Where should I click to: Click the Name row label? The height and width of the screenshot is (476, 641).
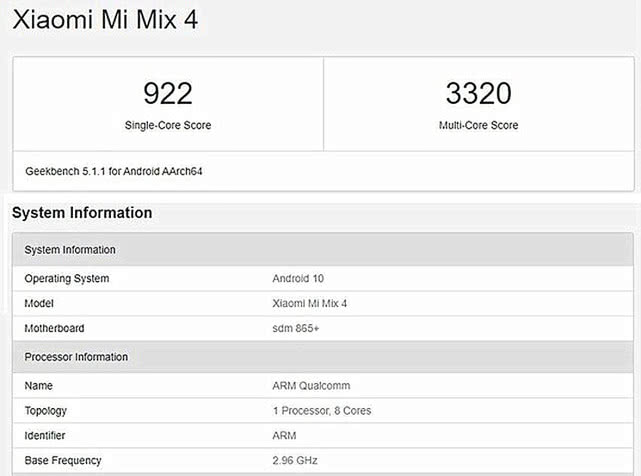[38, 386]
